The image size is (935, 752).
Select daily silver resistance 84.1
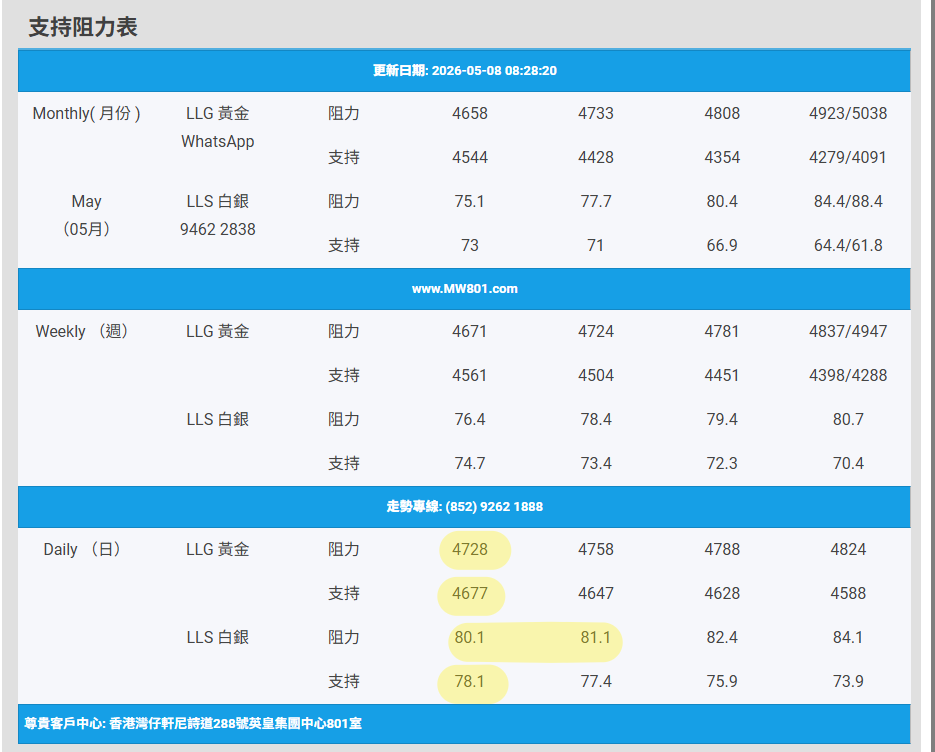click(x=848, y=638)
